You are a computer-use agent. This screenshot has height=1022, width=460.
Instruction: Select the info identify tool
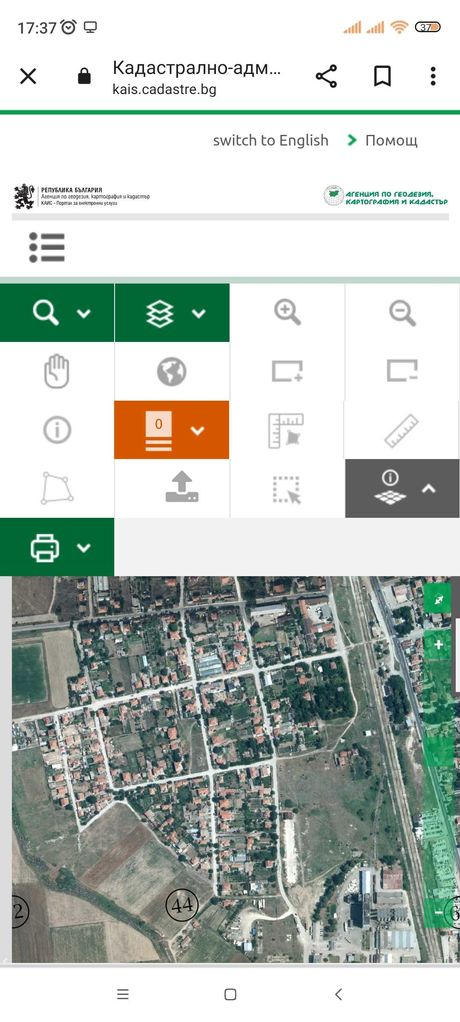(x=57, y=430)
